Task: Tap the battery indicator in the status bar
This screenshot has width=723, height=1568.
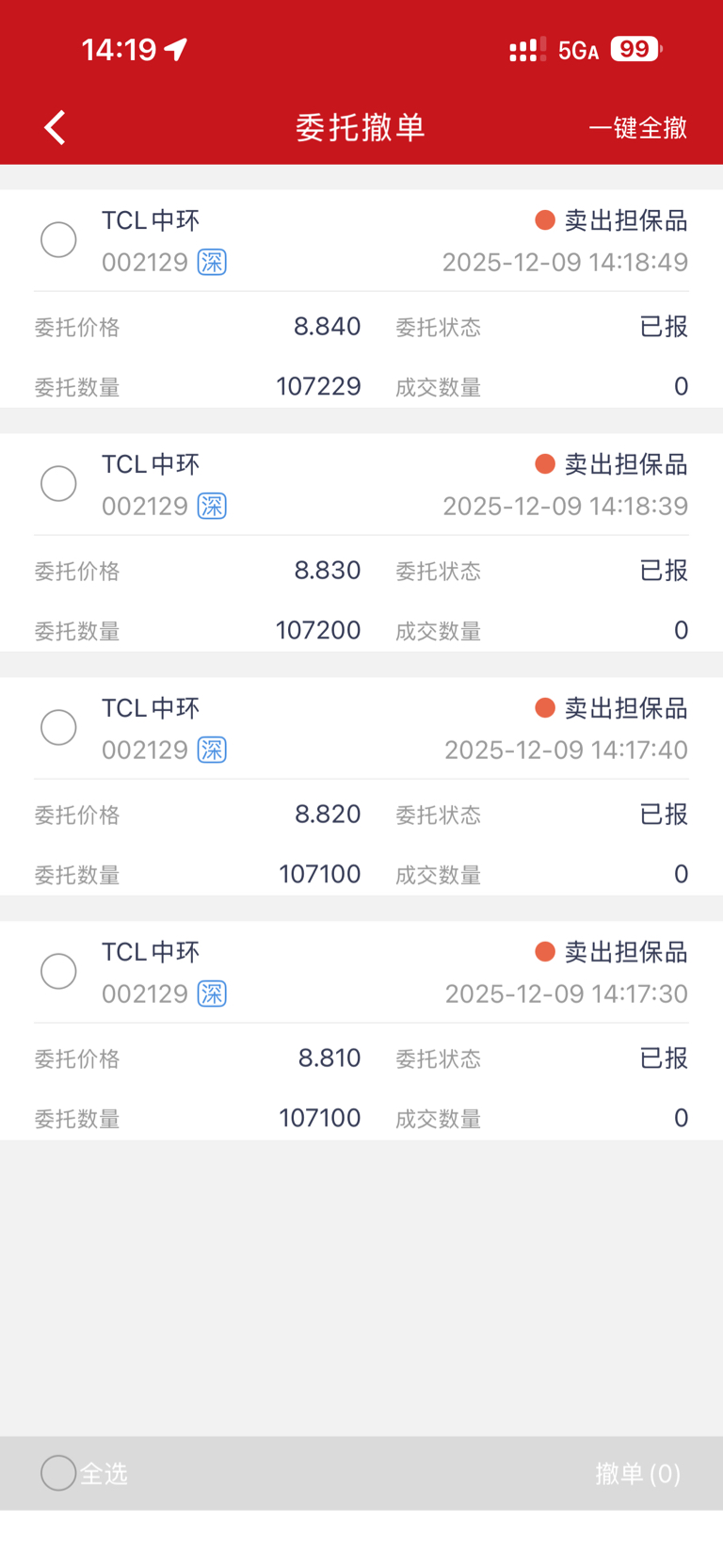Action: [x=635, y=49]
